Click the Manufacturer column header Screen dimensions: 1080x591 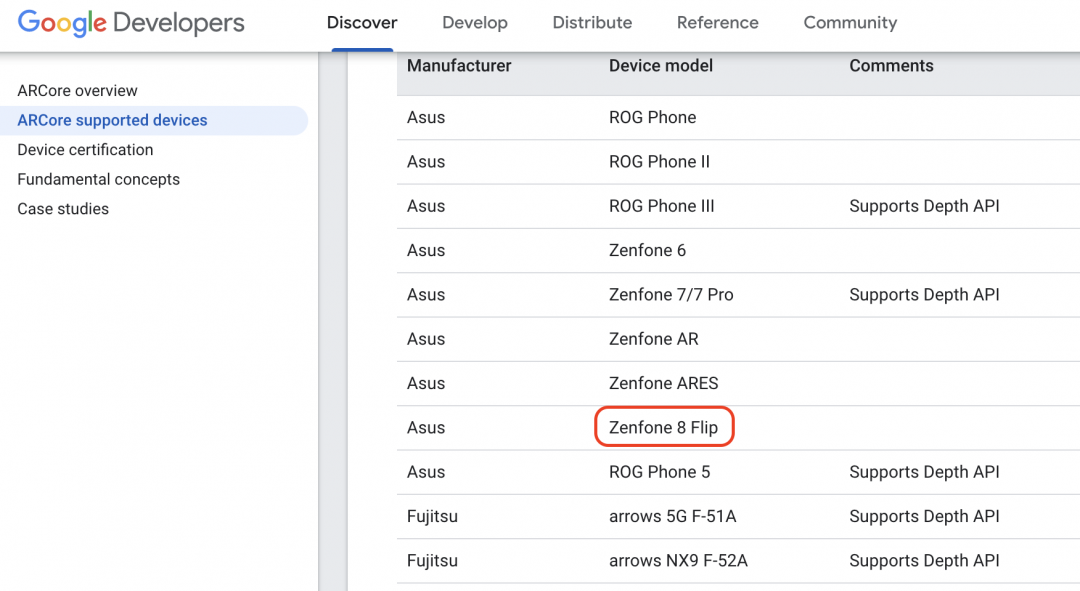coord(459,66)
